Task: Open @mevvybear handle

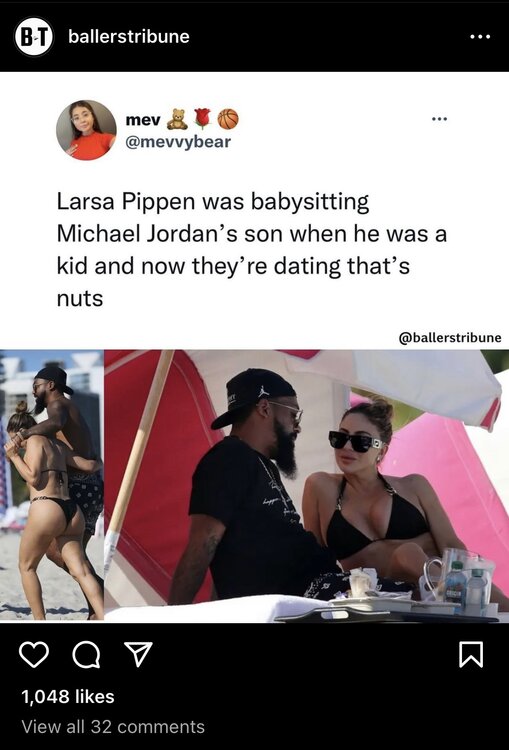Action: coord(178,142)
